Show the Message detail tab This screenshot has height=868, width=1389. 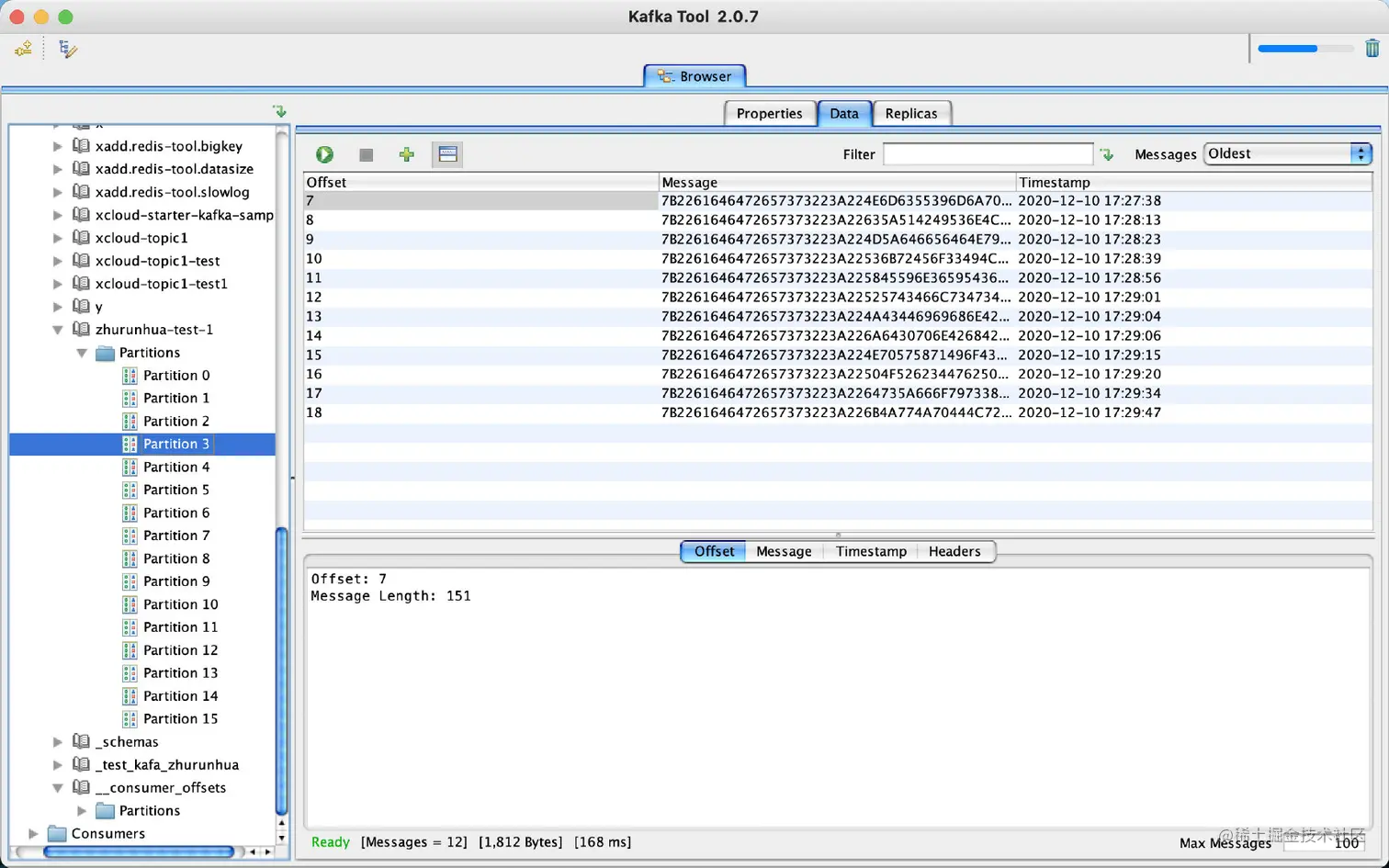[784, 551]
